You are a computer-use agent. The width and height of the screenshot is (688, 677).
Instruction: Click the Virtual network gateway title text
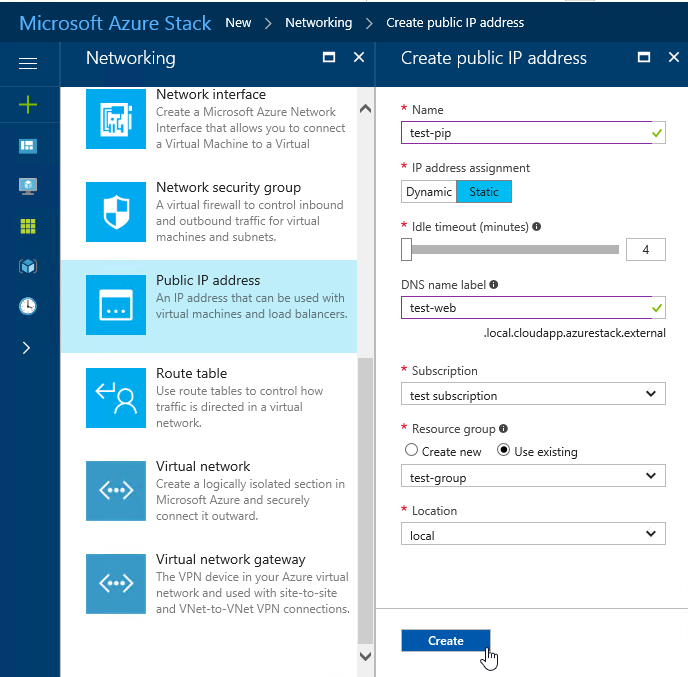[231, 559]
